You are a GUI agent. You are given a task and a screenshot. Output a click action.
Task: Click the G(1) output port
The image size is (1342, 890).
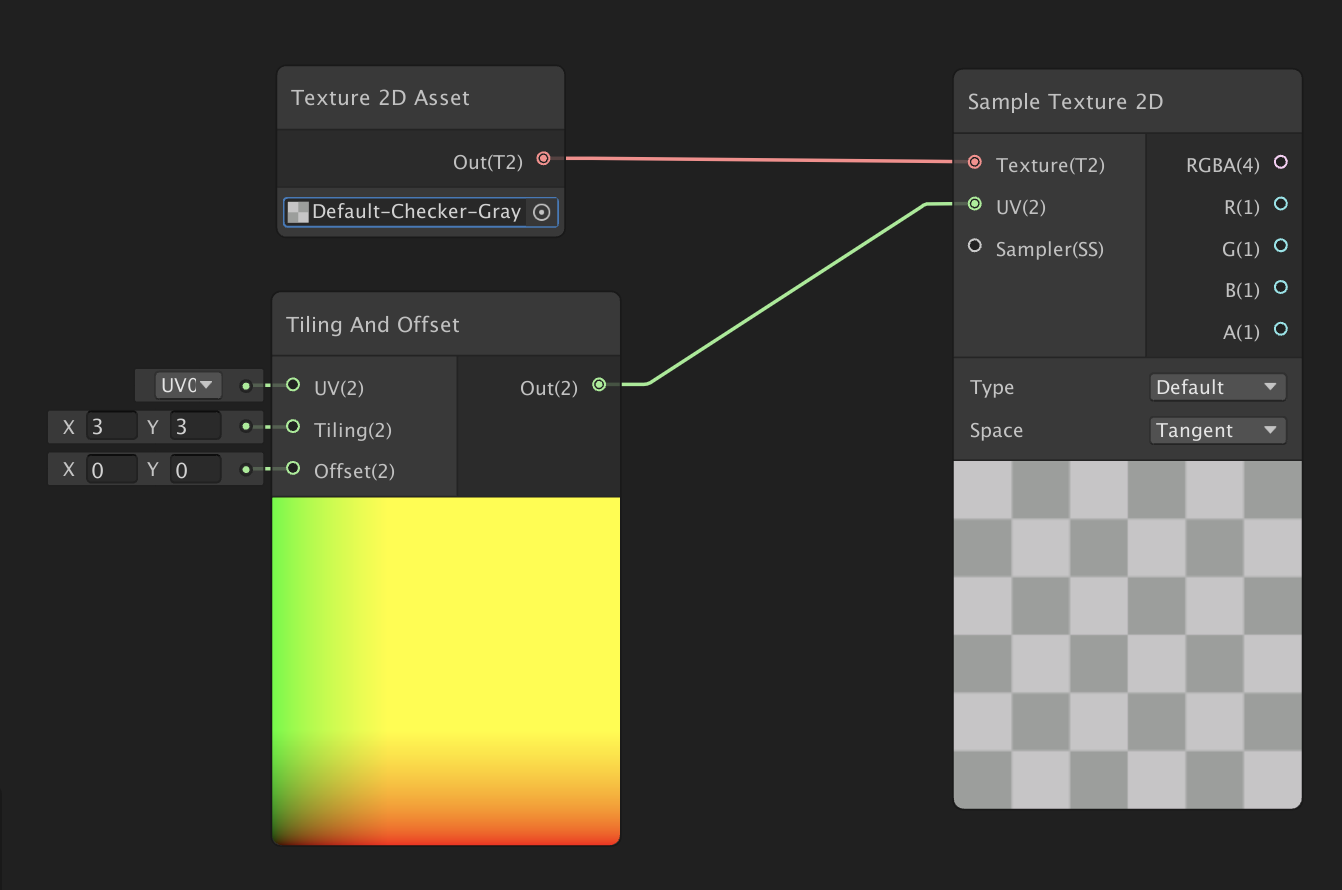click(x=1281, y=246)
